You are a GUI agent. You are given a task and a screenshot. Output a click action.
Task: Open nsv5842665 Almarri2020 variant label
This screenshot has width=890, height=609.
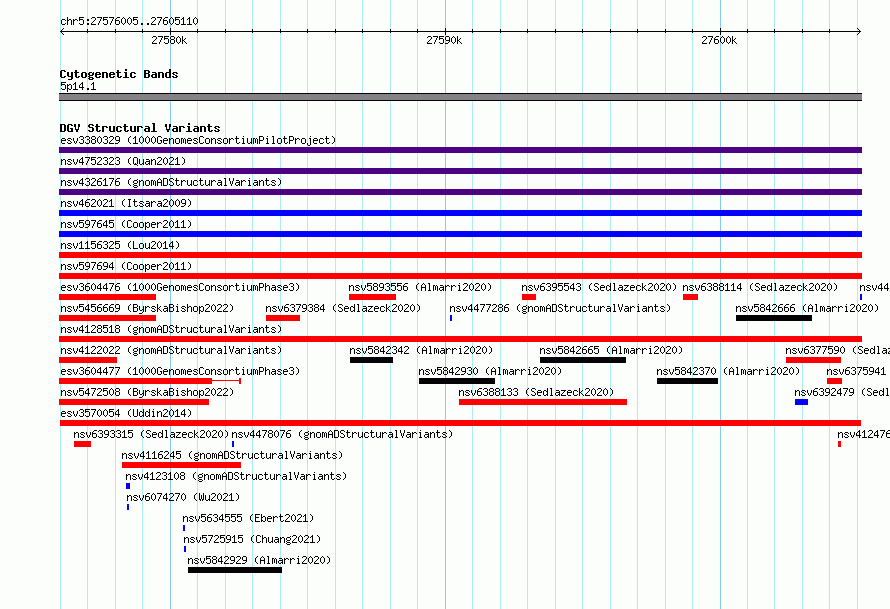click(x=611, y=350)
